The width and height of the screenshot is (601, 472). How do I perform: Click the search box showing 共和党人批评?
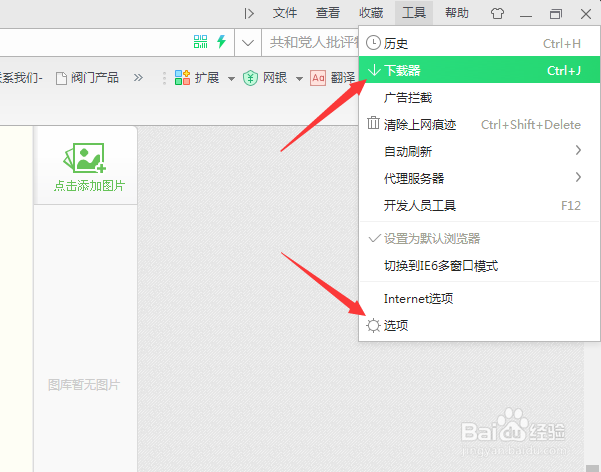pyautogui.click(x=310, y=42)
